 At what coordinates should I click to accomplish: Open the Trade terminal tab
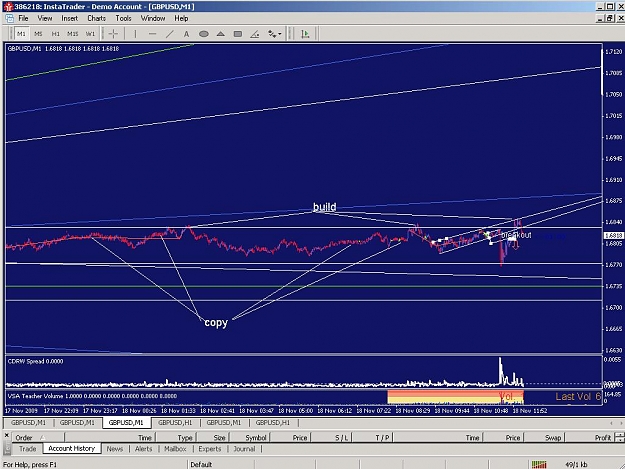(x=28, y=449)
